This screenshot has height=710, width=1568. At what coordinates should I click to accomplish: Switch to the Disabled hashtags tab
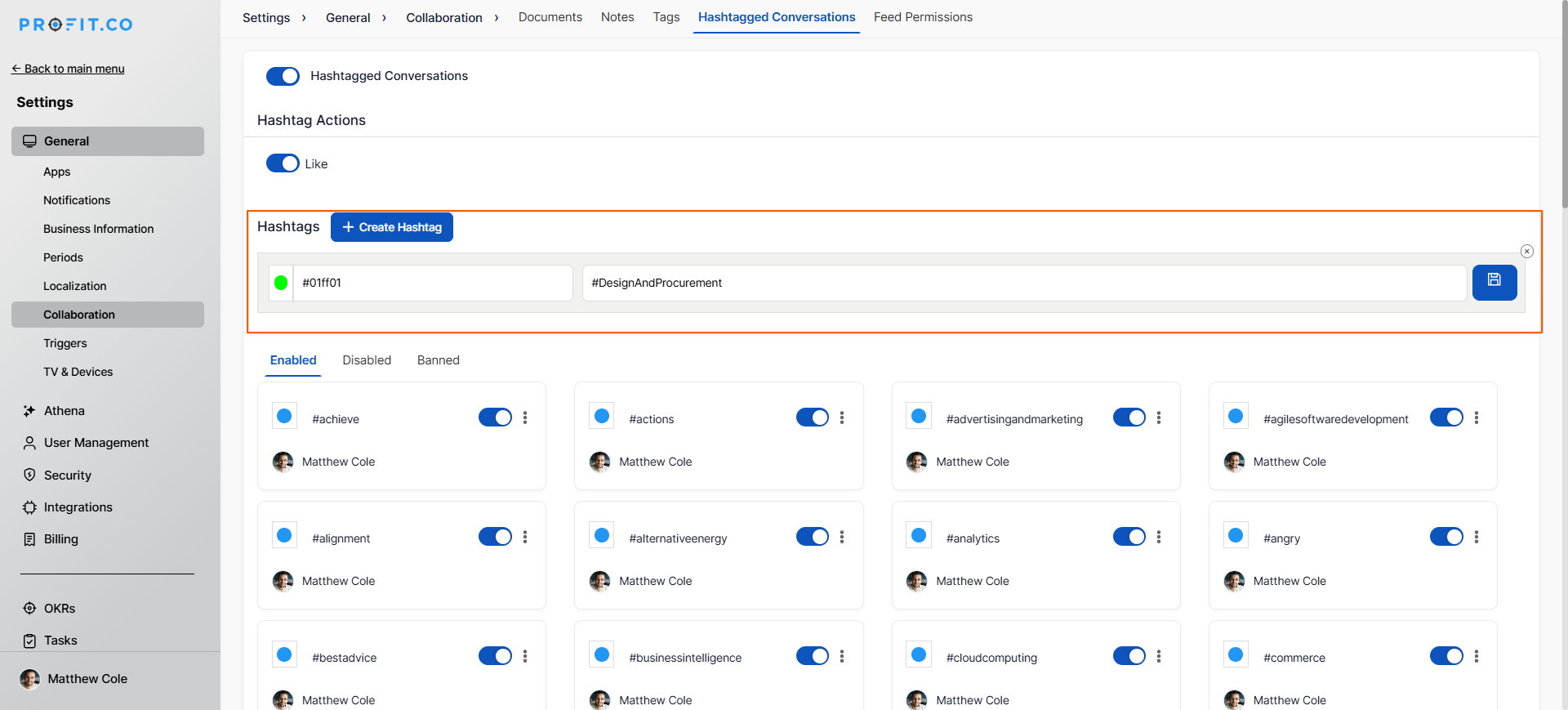[367, 360]
